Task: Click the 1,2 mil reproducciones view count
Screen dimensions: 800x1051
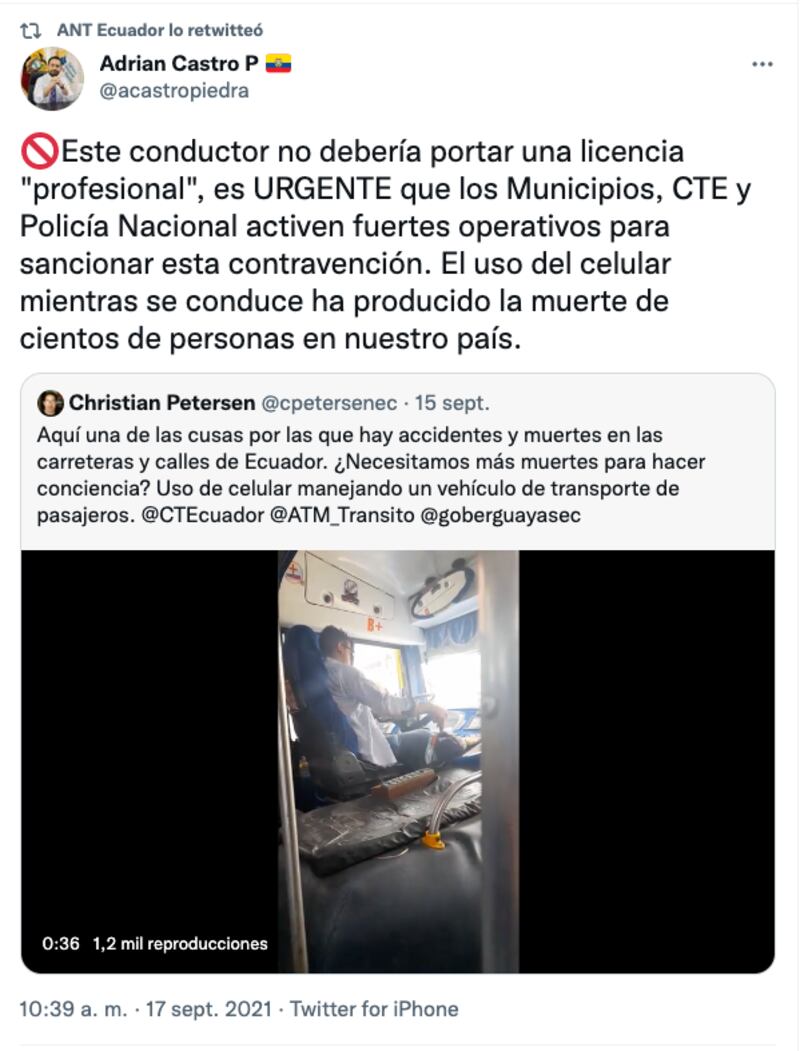Action: pos(180,944)
